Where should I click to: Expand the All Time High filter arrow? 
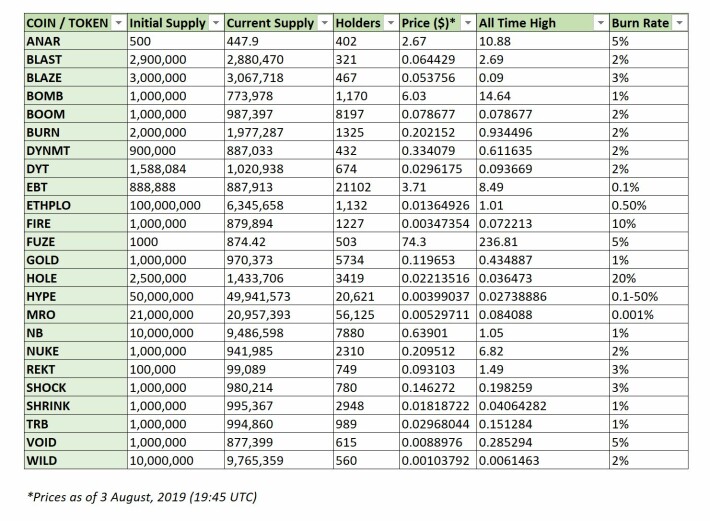600,23
